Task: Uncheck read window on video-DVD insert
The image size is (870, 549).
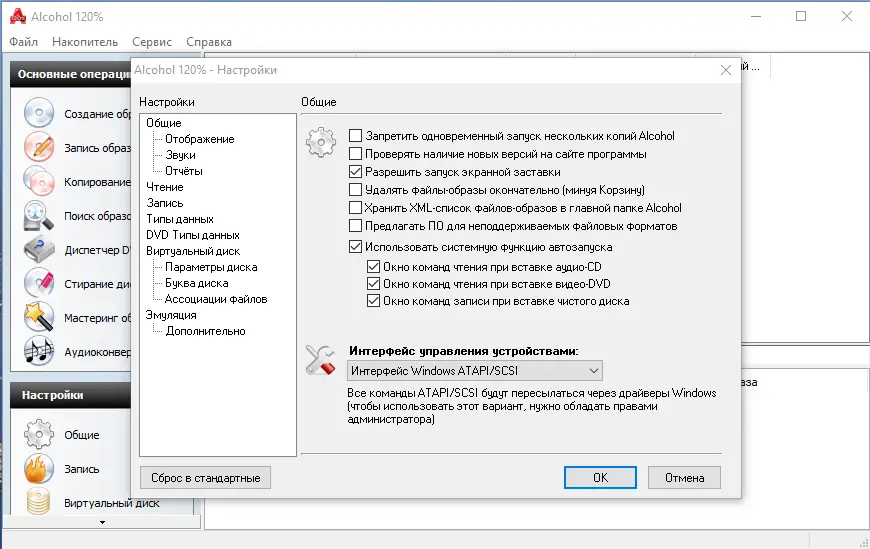Action: 373,284
